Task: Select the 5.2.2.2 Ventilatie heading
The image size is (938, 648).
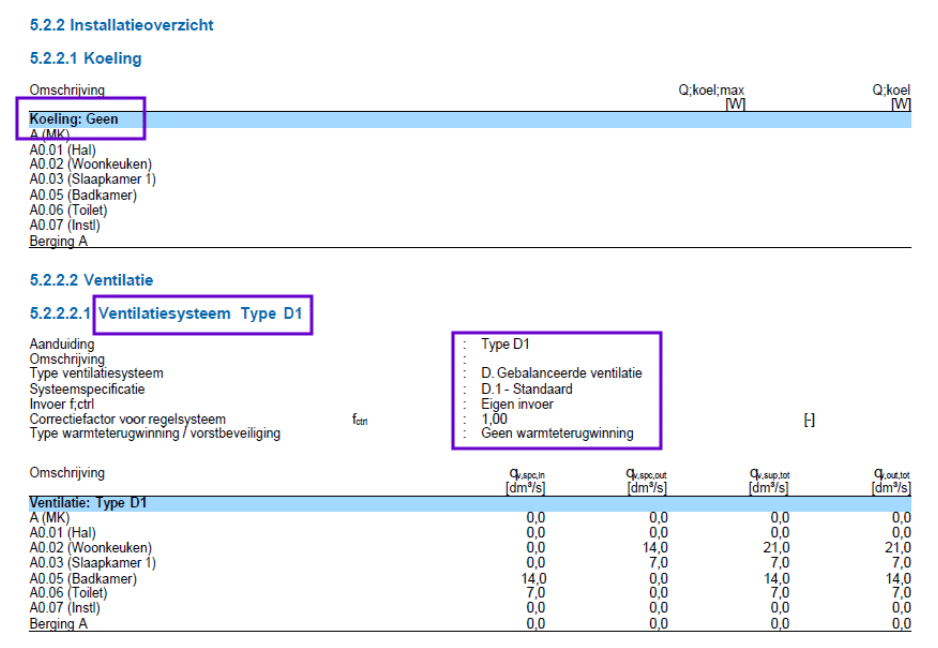Action: 91,280
